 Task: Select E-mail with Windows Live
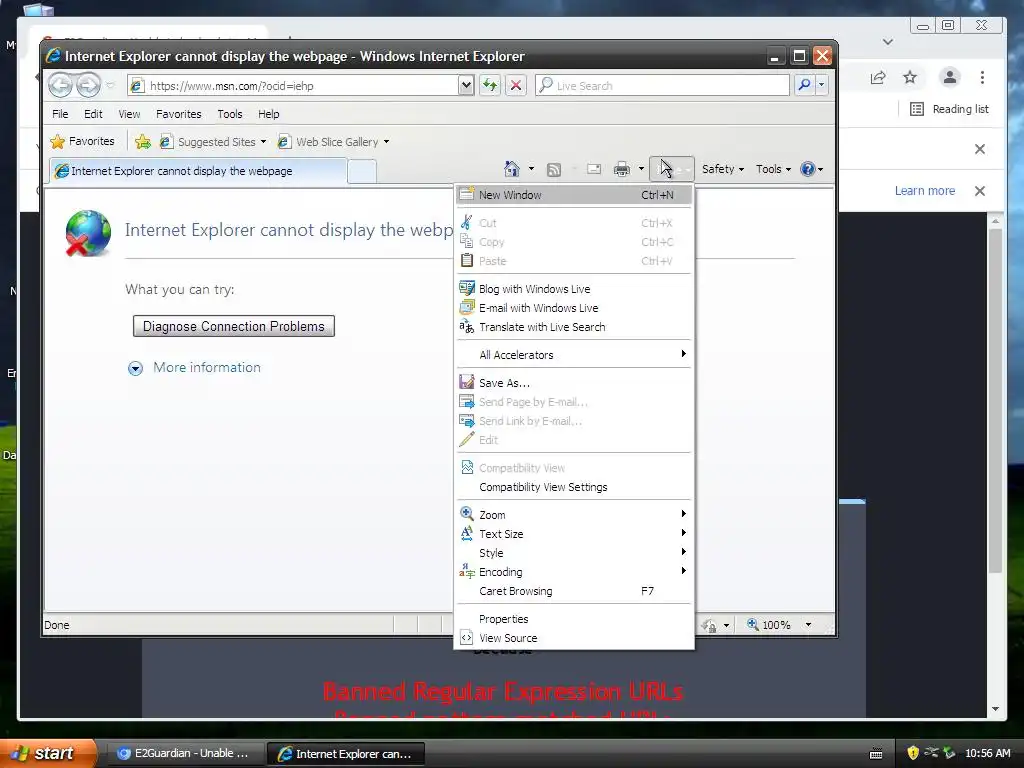(574, 308)
